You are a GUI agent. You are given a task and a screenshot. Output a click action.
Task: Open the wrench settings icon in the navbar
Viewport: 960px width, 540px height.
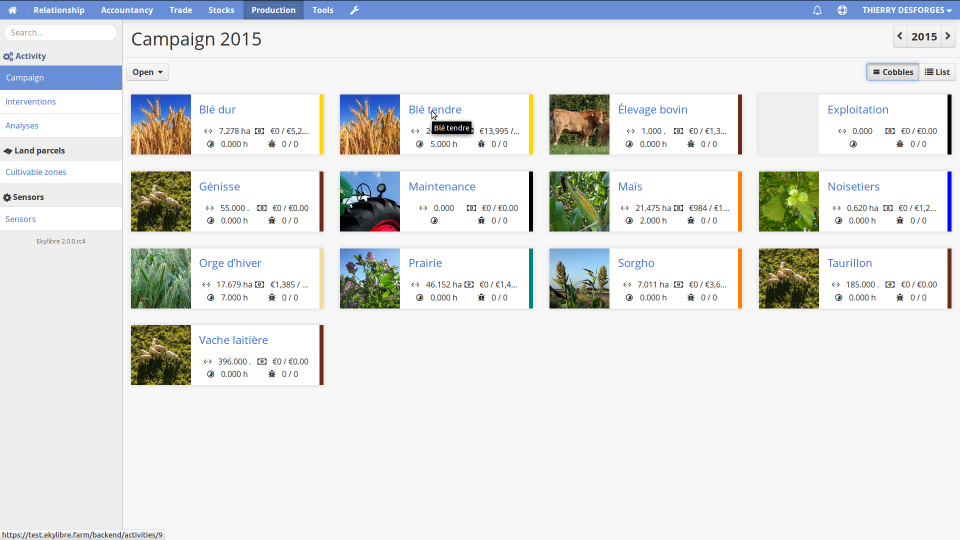354,10
